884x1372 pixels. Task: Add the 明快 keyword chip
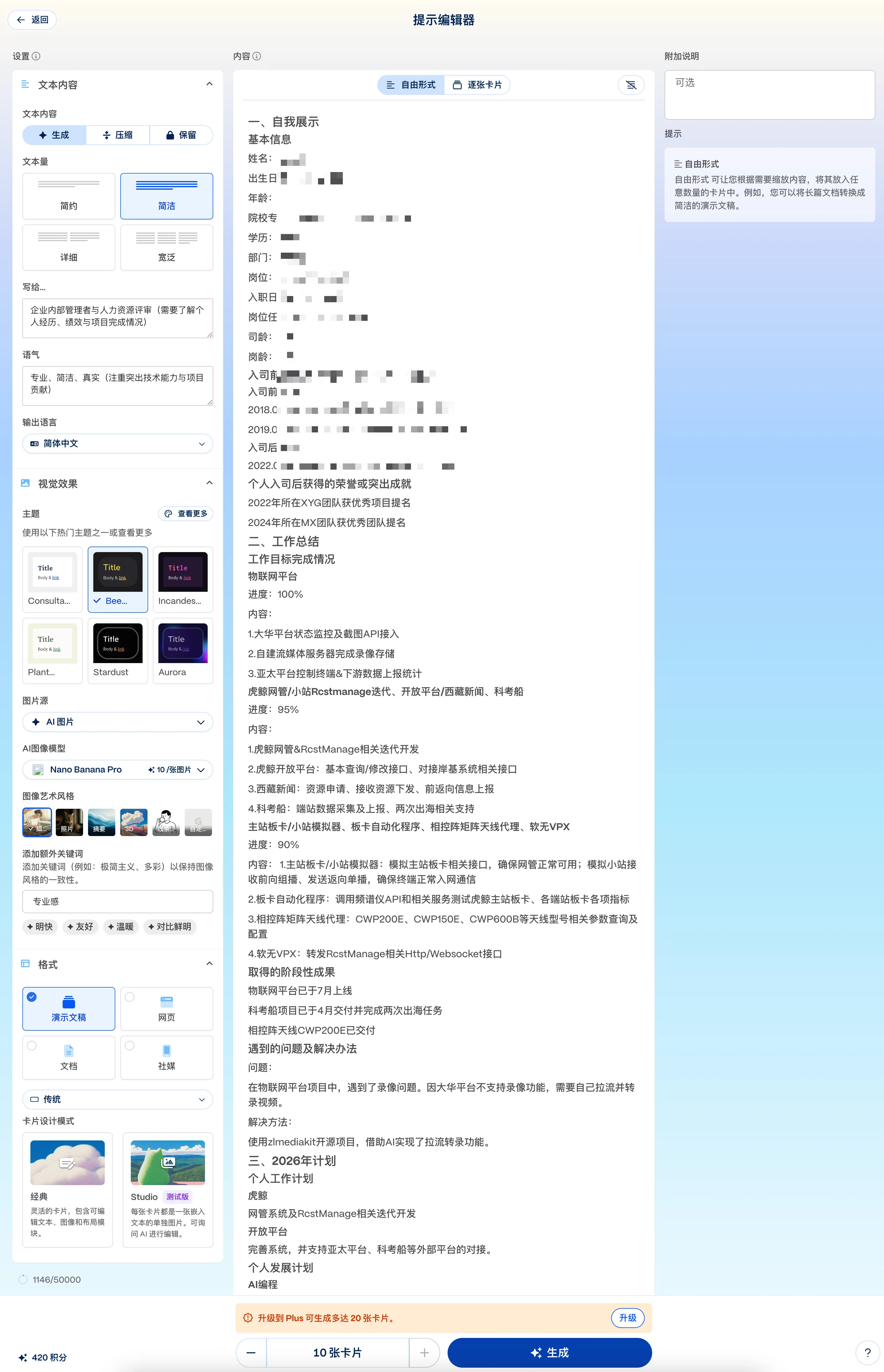pos(40,927)
